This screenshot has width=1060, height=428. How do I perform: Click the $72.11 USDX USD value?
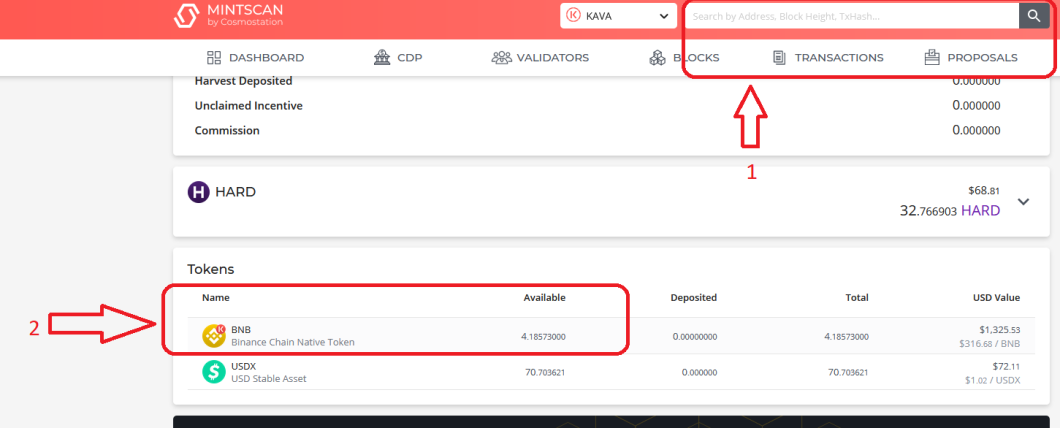[1005, 366]
